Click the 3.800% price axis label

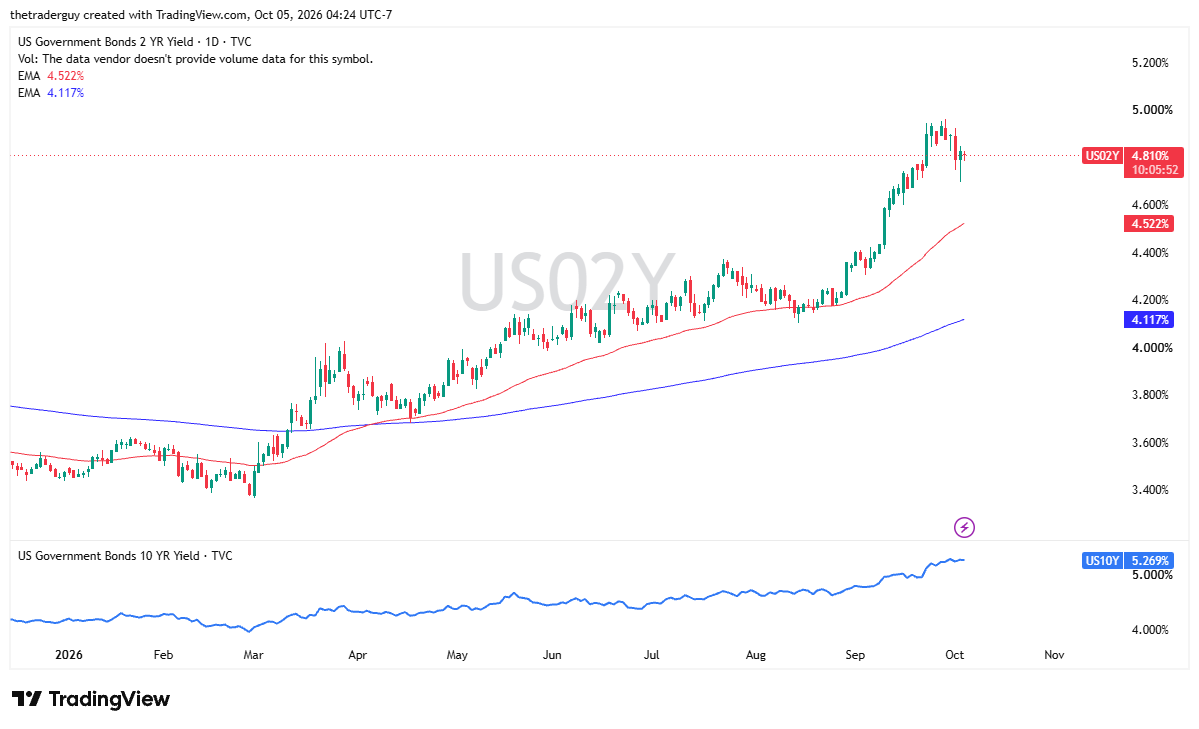(x=1150, y=395)
